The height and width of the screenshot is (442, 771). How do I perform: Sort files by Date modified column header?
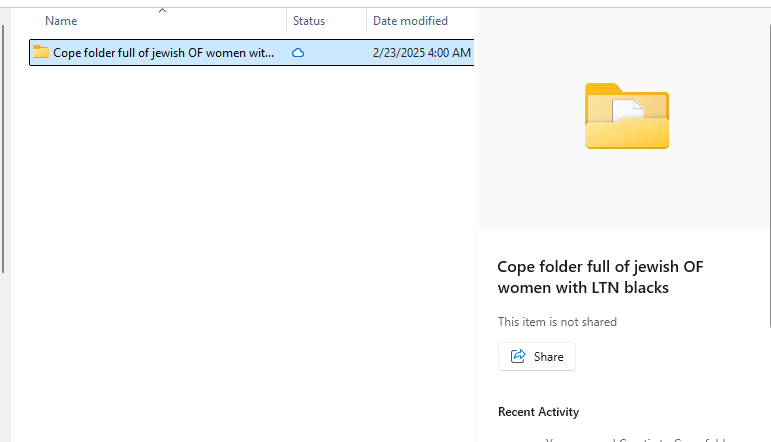coord(410,21)
